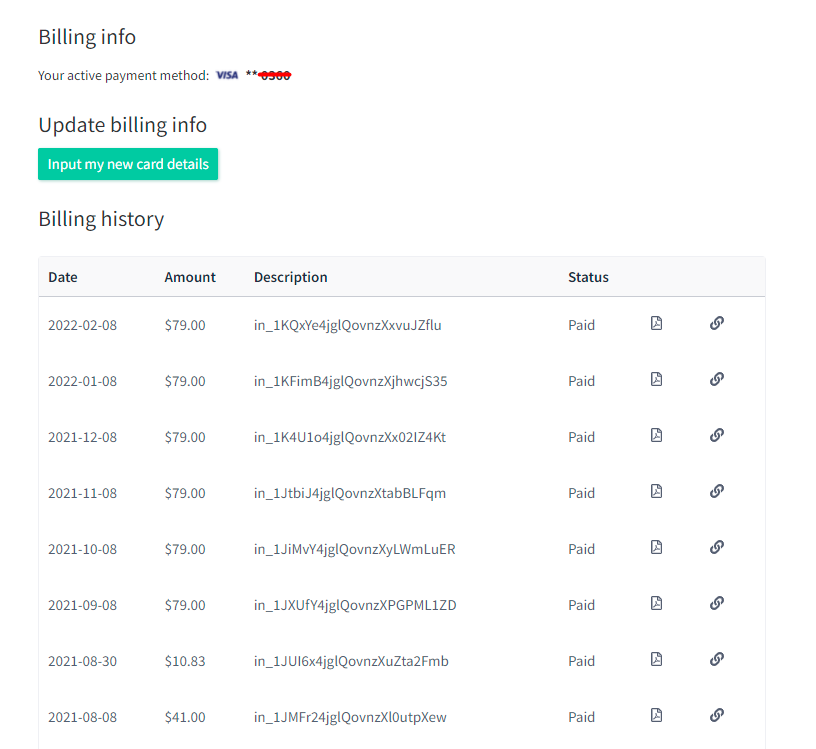The height and width of the screenshot is (749, 816).
Task: Click the Status column header
Action: point(588,277)
